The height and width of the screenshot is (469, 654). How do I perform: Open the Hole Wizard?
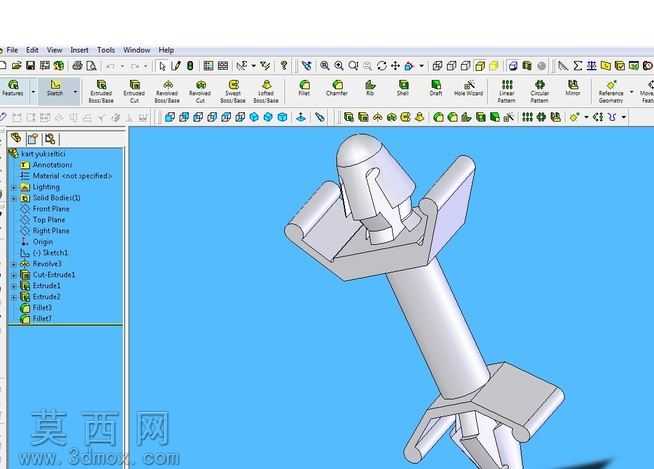(469, 88)
